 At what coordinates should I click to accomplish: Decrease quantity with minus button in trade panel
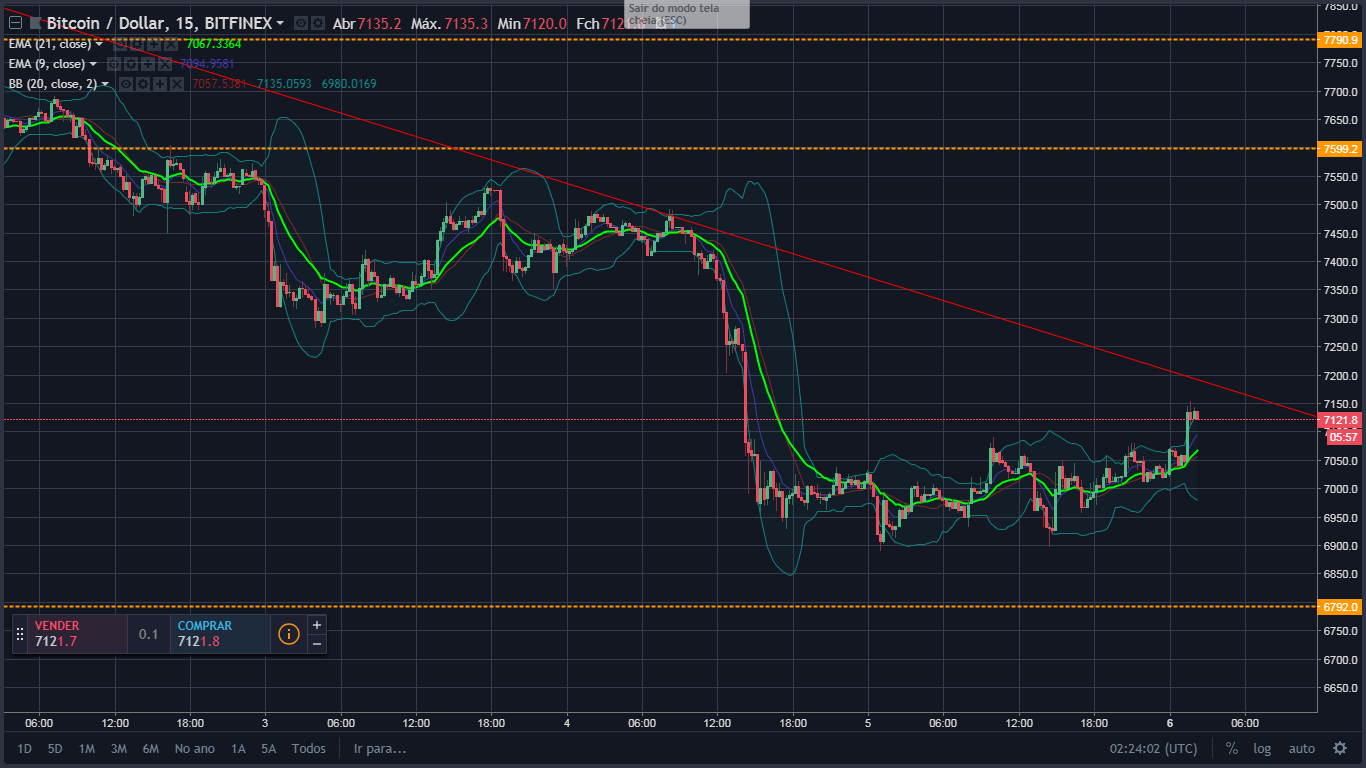point(317,643)
